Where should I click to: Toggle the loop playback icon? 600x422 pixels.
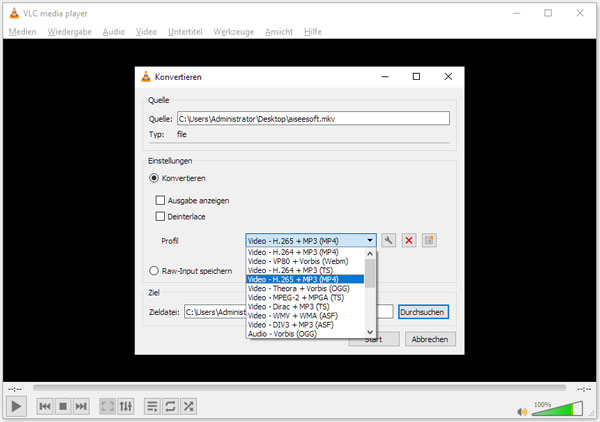(x=171, y=406)
